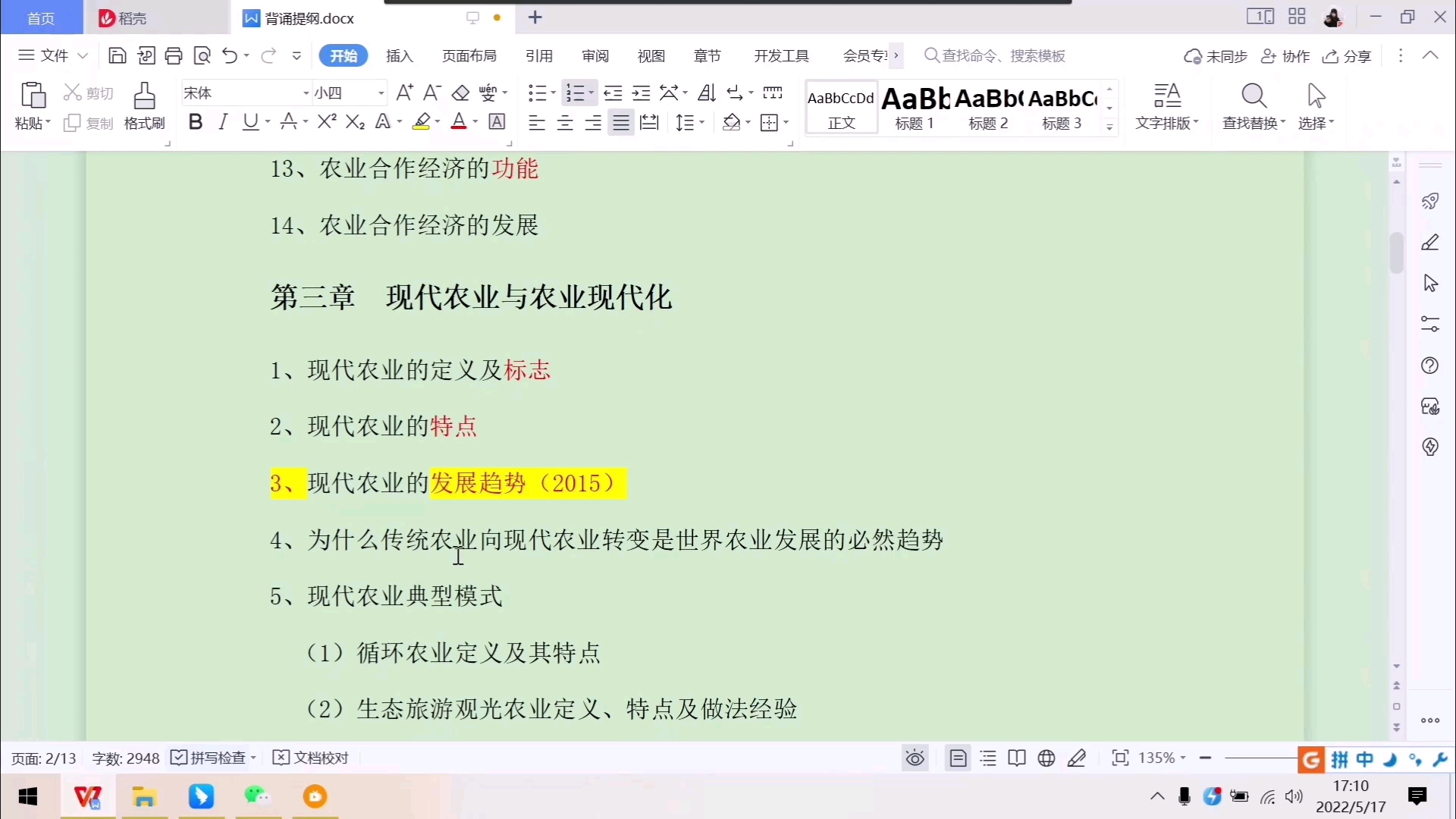Switch to the 插入 ribbon tab
The width and height of the screenshot is (1456, 819).
point(399,55)
